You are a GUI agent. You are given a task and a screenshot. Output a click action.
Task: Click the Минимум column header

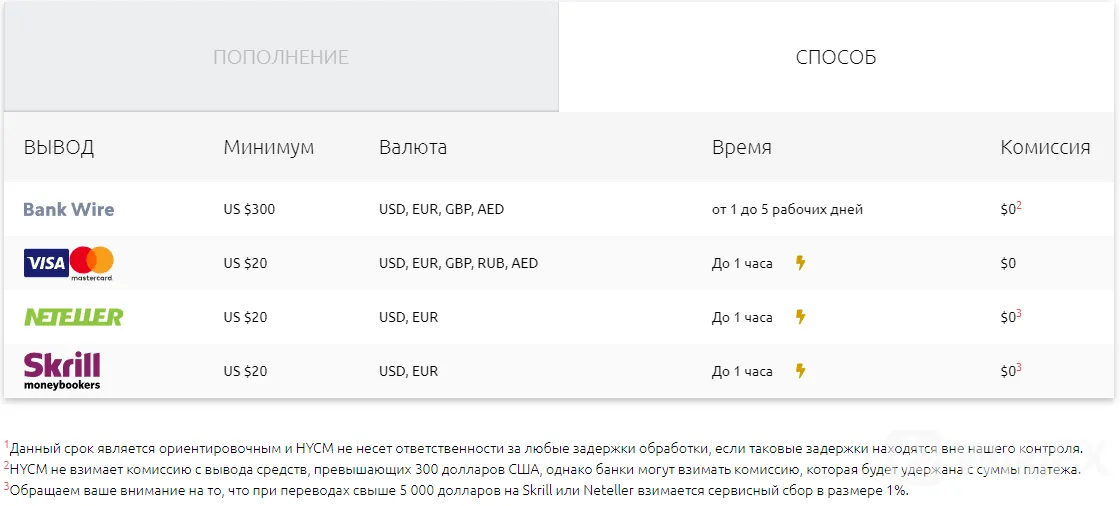pyautogui.click(x=269, y=148)
